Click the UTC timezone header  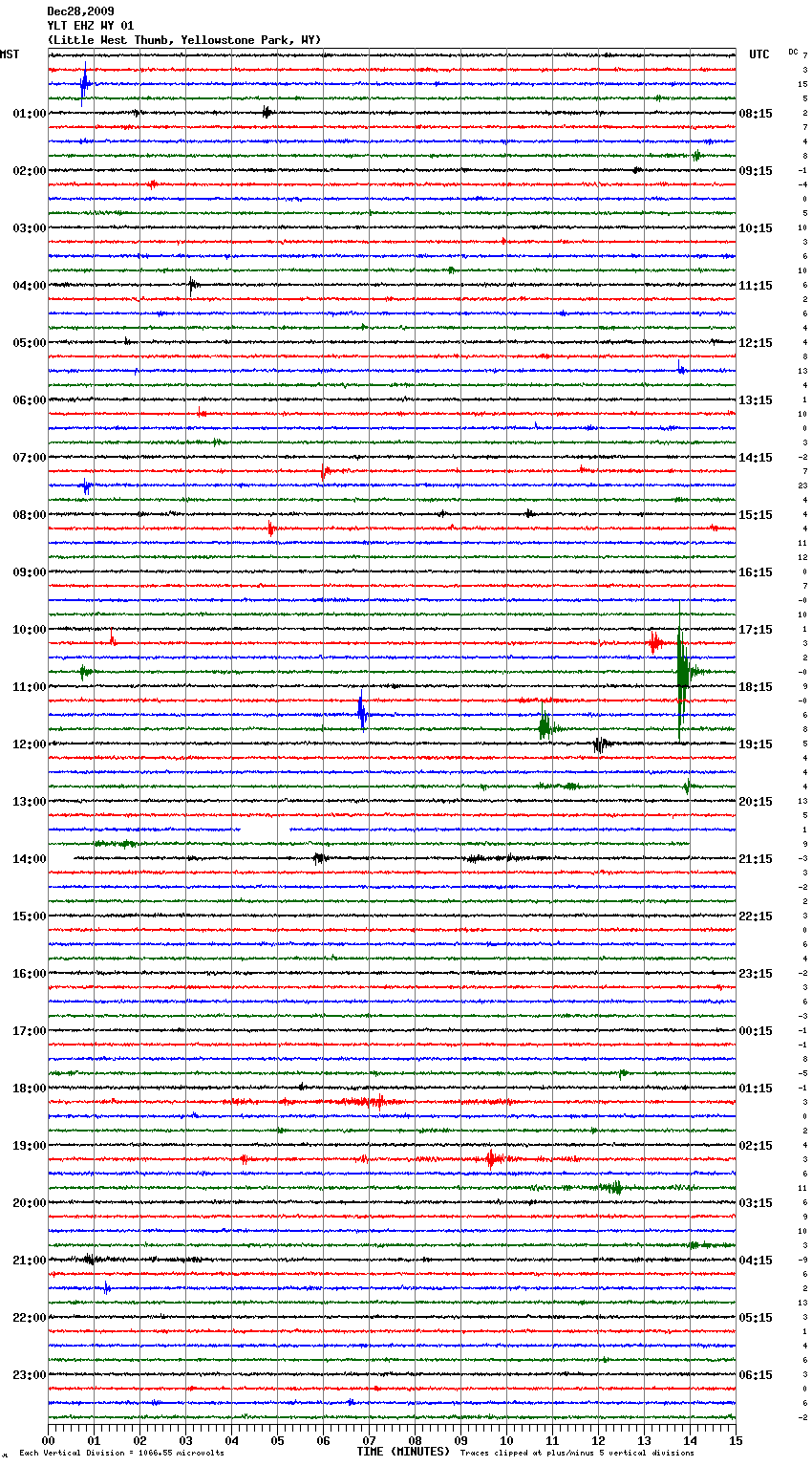[x=759, y=54]
